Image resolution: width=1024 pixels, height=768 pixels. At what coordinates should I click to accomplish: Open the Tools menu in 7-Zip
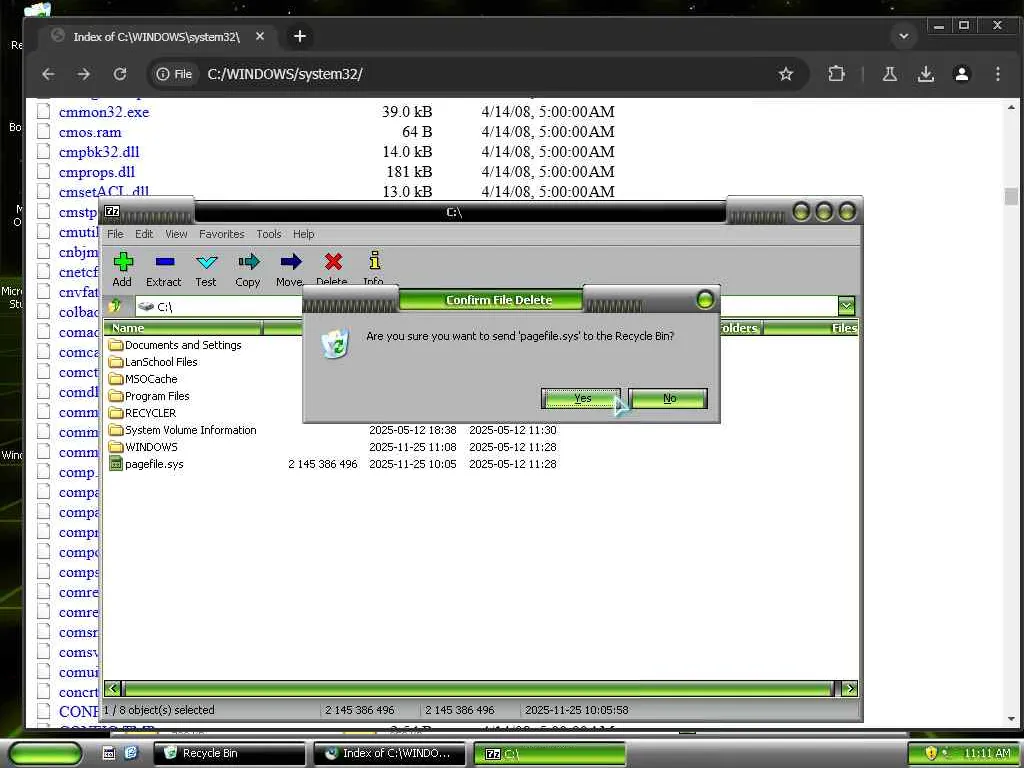point(268,234)
